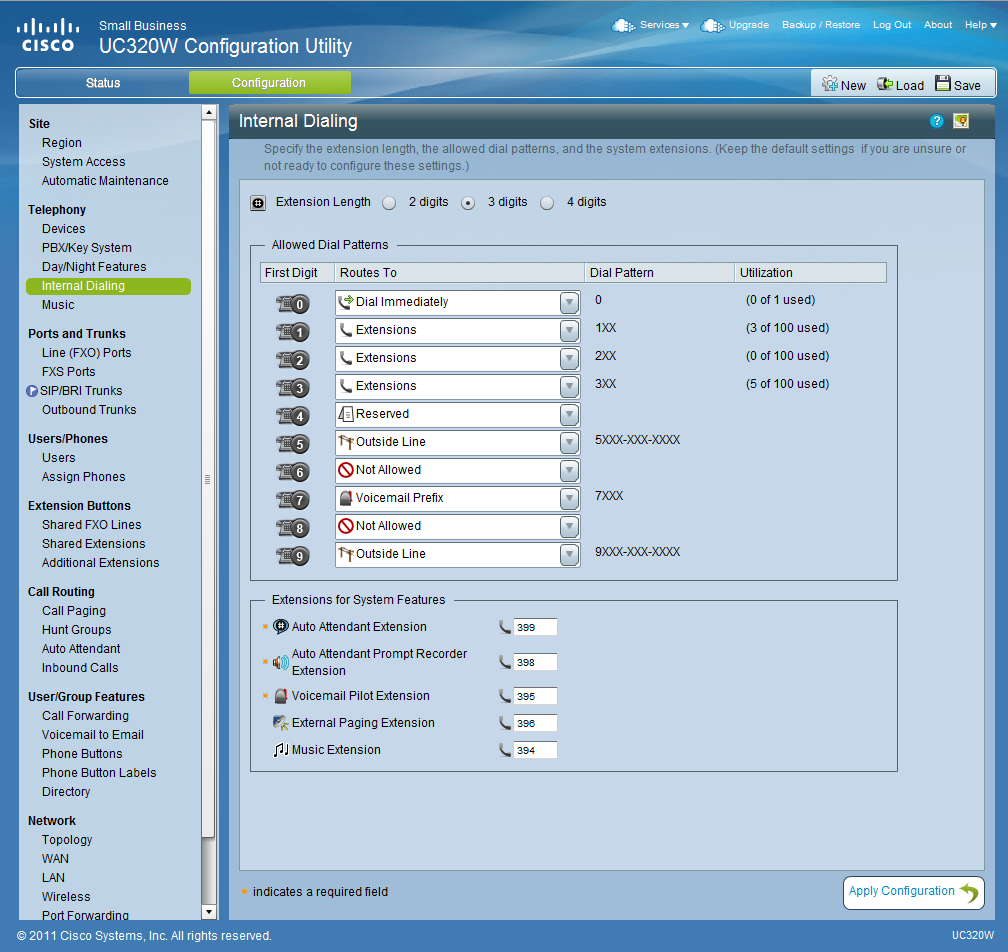Switch to the Status tab

[102, 83]
